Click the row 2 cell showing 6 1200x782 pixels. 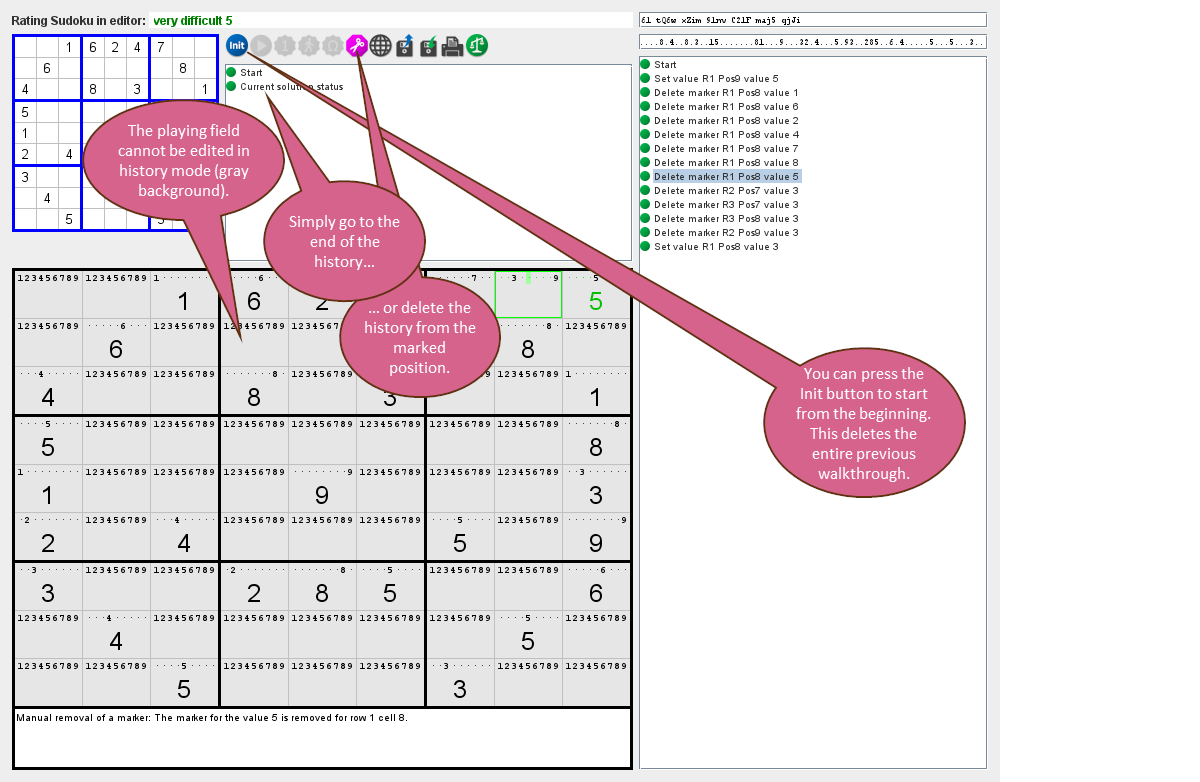pyautogui.click(x=116, y=343)
